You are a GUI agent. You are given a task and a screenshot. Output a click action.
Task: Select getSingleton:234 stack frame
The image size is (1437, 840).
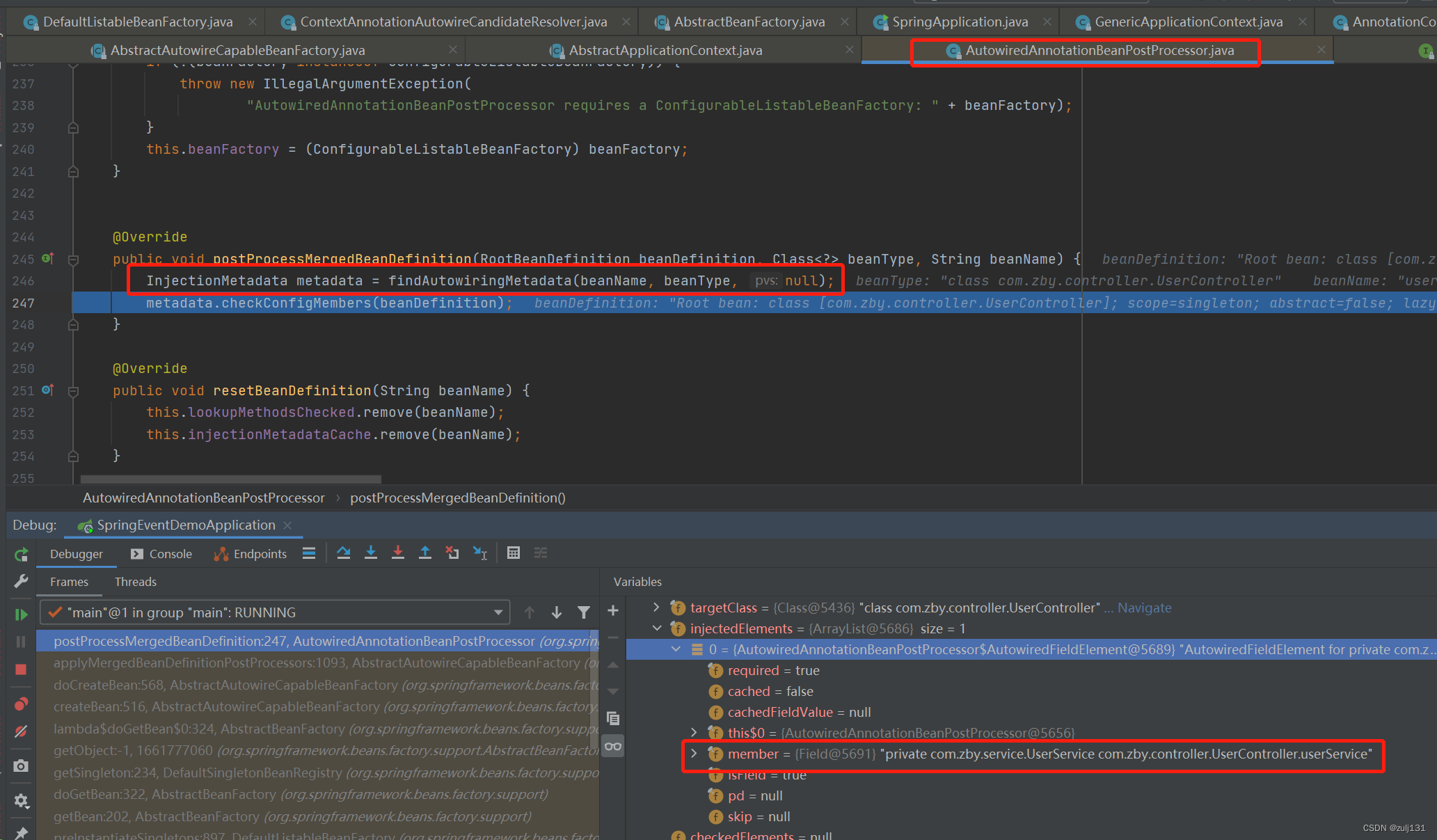coord(317,772)
